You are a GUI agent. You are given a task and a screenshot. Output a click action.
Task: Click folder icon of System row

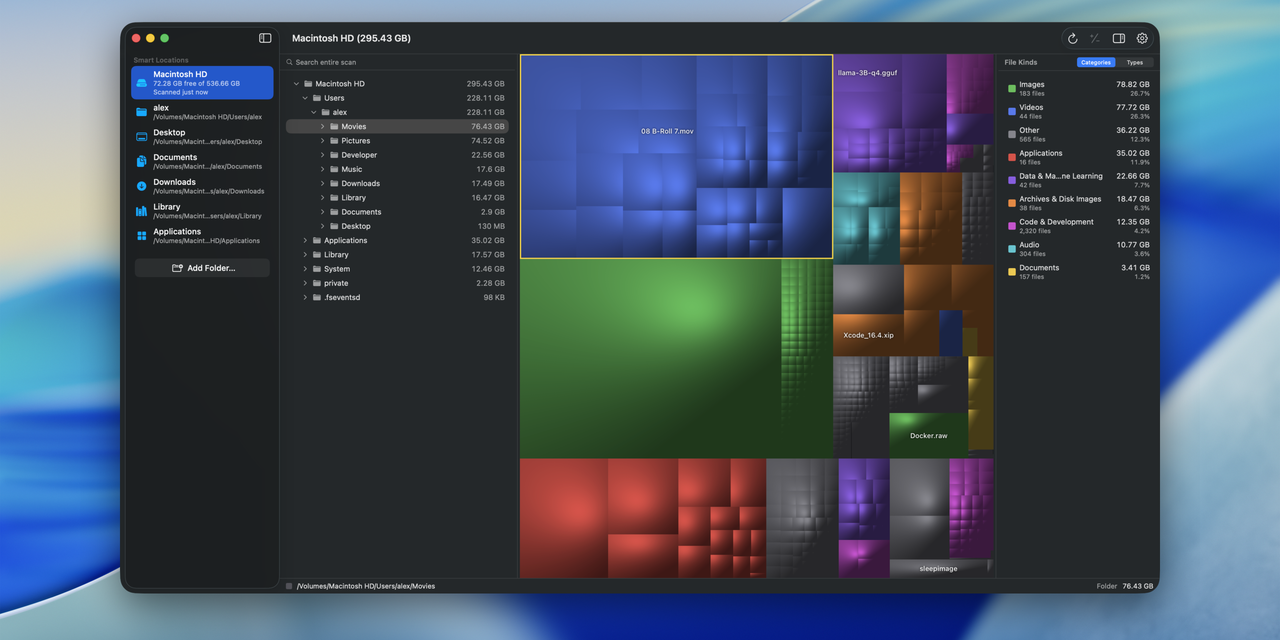click(317, 269)
